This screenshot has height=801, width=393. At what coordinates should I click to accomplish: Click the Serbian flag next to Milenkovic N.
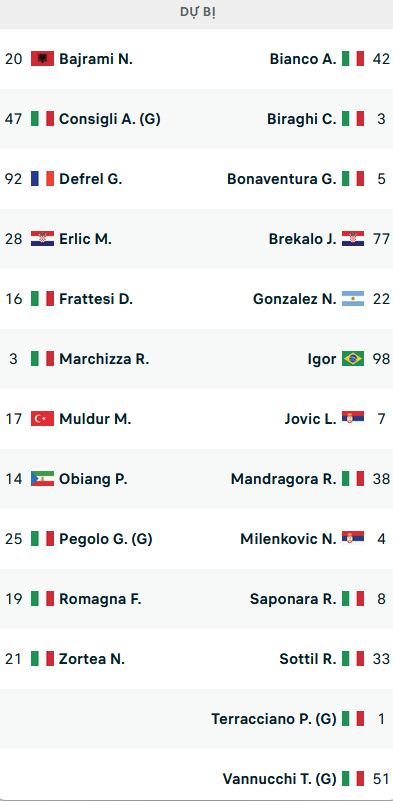(x=353, y=538)
